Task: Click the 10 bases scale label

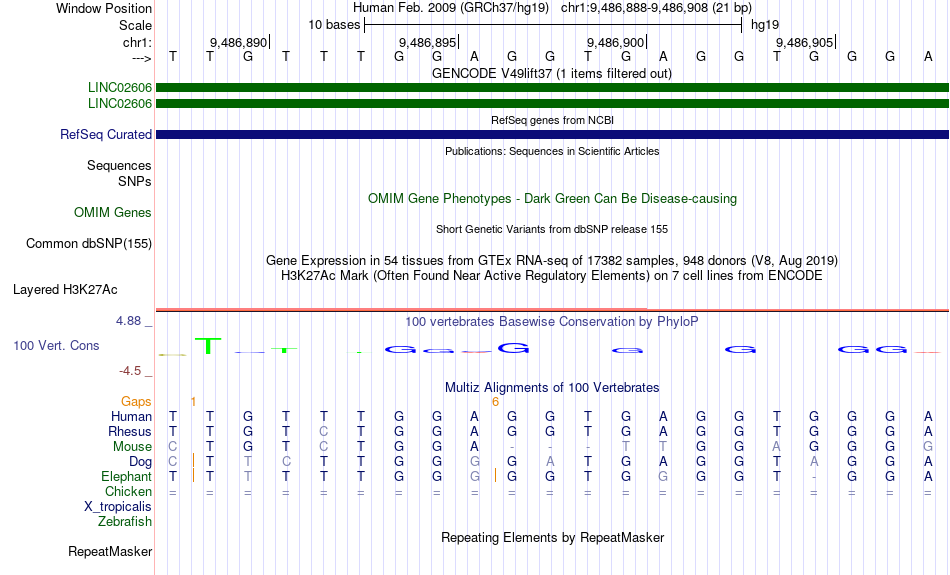Action: (334, 25)
